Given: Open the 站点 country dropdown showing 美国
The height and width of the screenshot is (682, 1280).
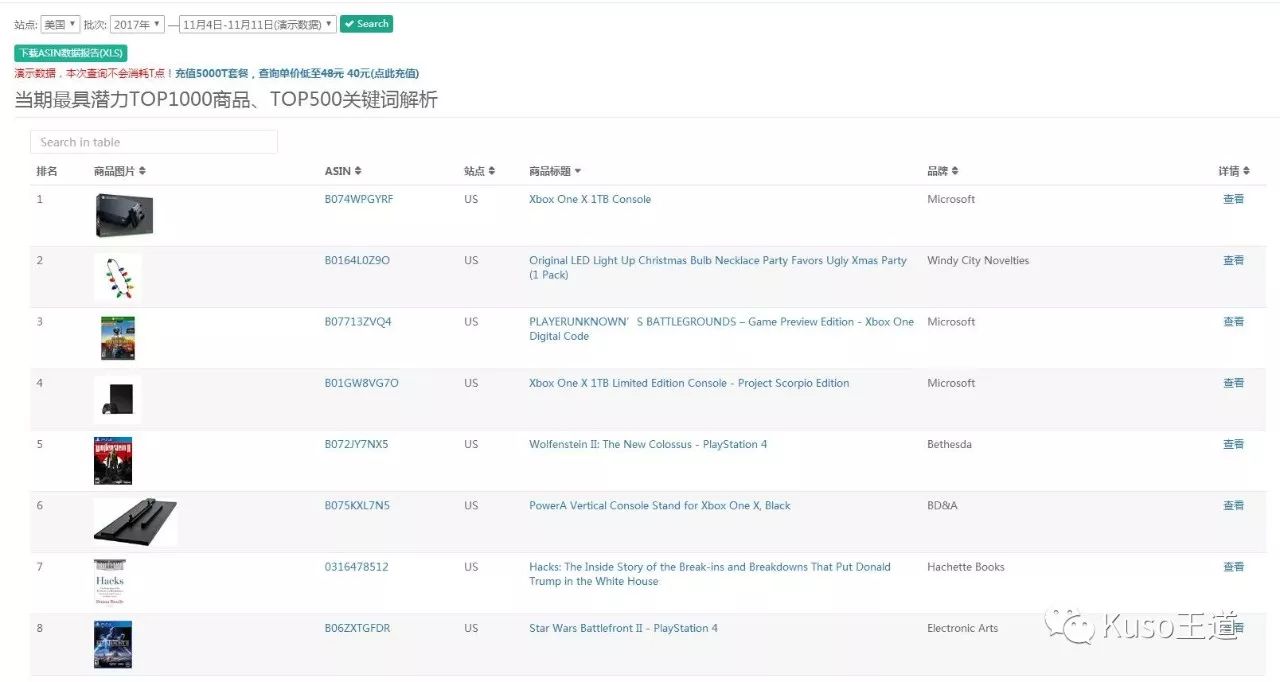Looking at the screenshot, I should pyautogui.click(x=60, y=24).
